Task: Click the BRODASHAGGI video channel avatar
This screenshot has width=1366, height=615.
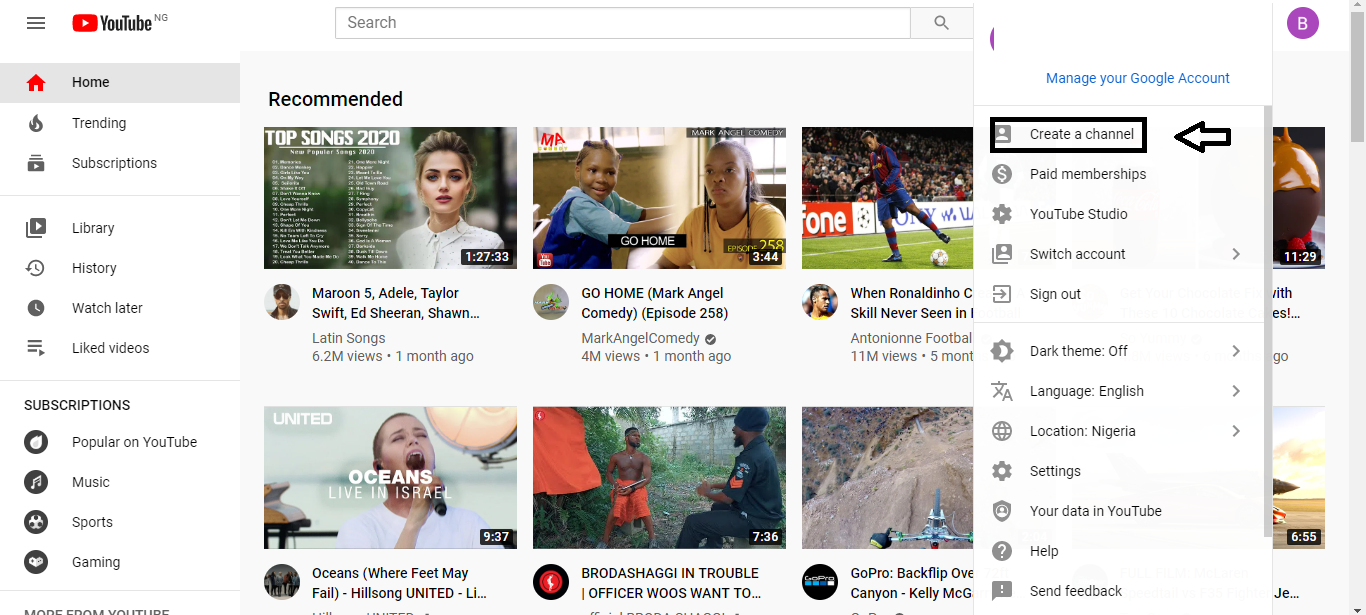Action: click(x=551, y=581)
